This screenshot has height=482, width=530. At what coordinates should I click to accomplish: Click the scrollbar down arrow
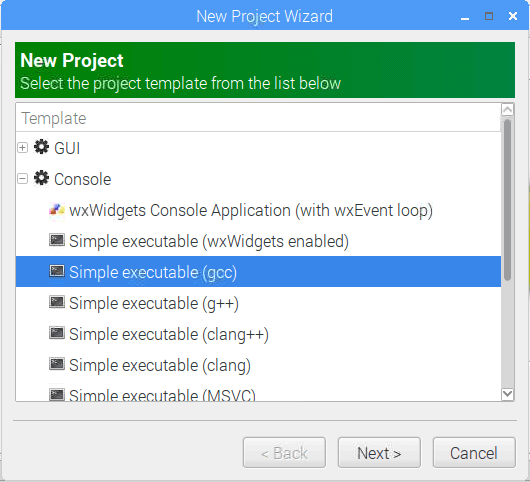pos(508,394)
